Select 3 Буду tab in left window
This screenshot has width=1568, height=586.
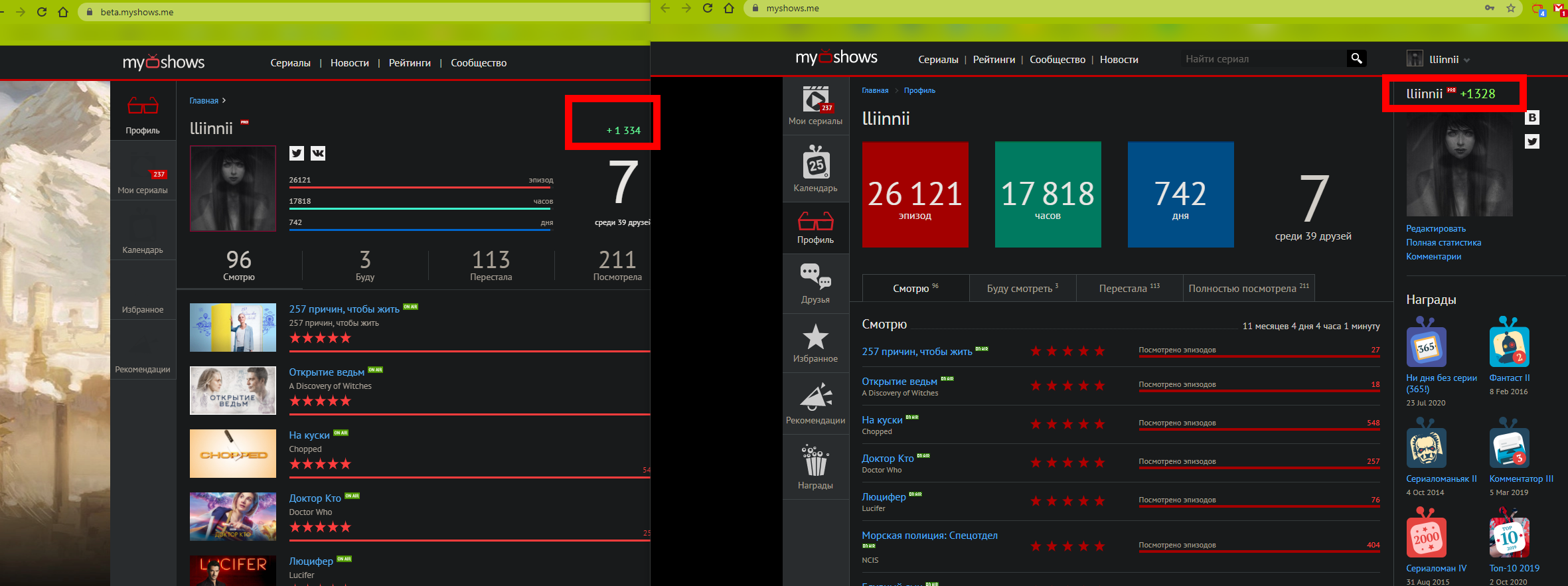click(365, 265)
